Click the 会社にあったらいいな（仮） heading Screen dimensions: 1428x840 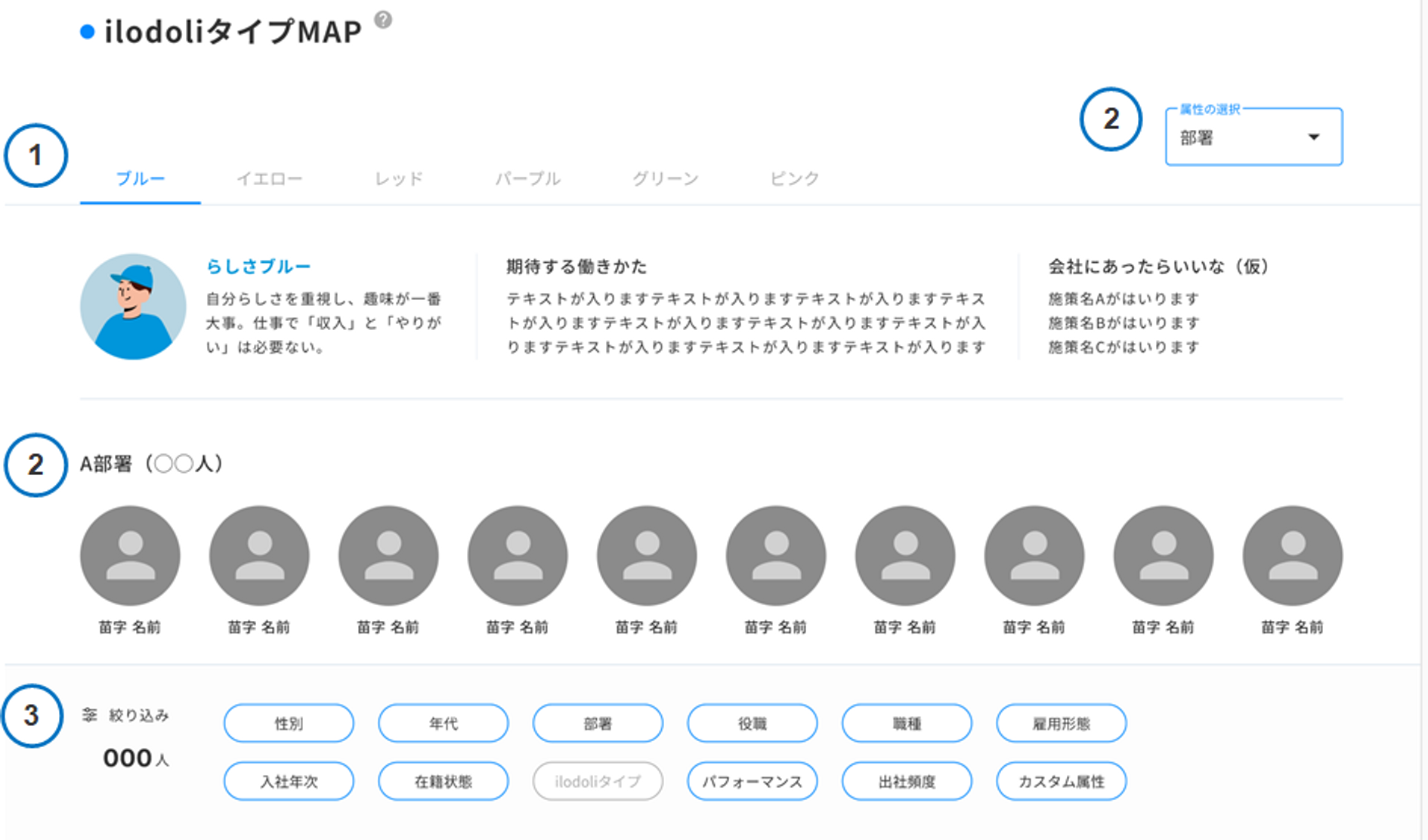(1159, 267)
